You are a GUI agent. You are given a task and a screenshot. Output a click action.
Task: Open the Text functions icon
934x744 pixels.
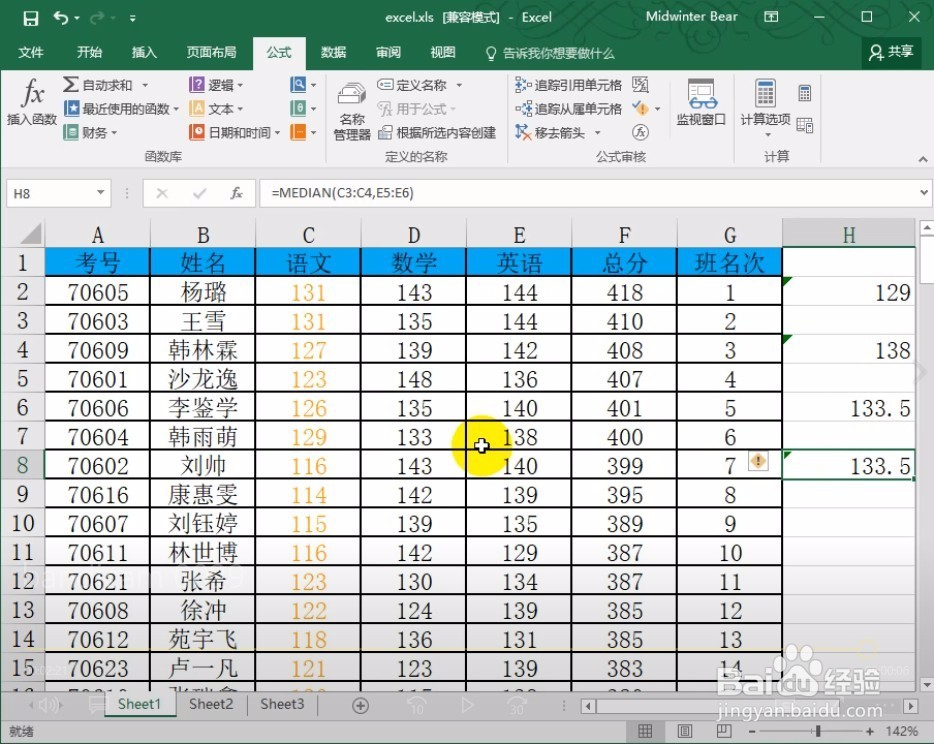tap(197, 108)
